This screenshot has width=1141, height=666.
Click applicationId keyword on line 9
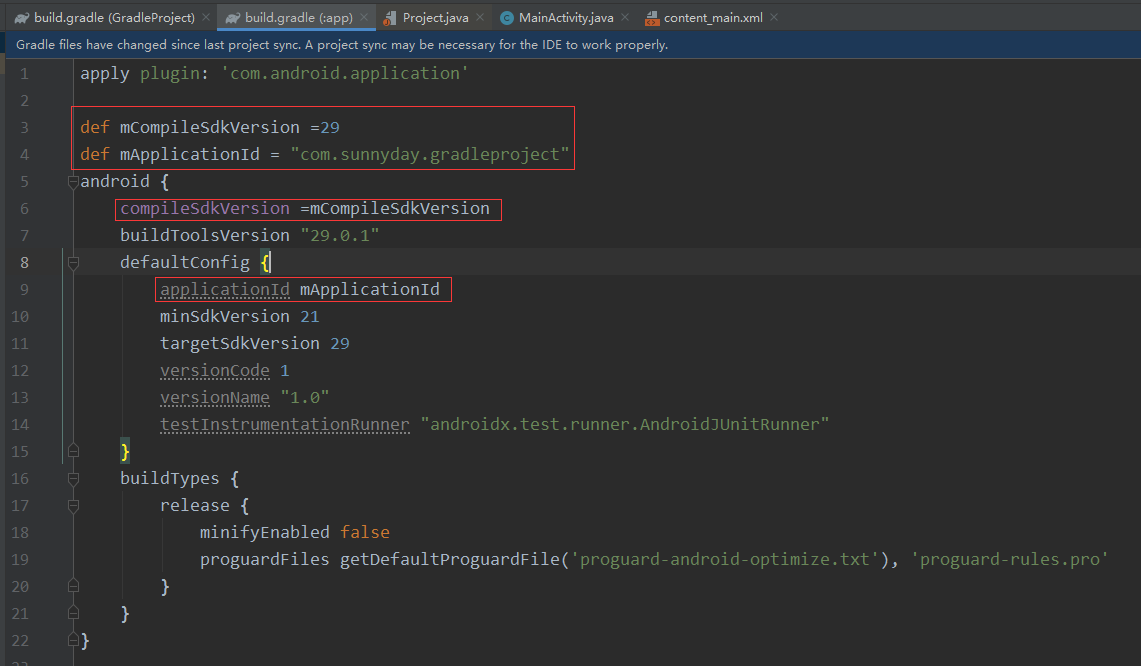(x=225, y=290)
